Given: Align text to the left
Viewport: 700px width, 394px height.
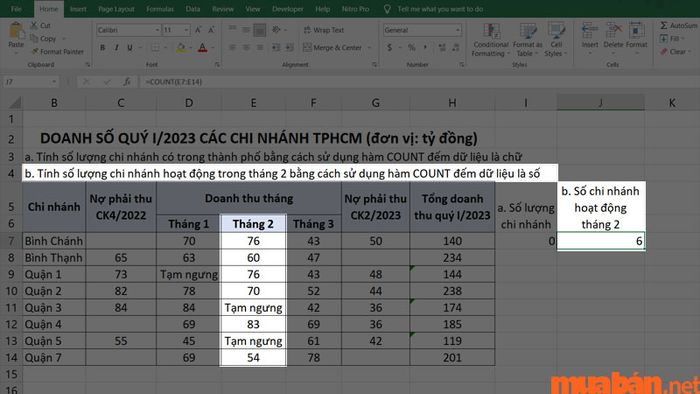Looking at the screenshot, I should (x=233, y=47).
